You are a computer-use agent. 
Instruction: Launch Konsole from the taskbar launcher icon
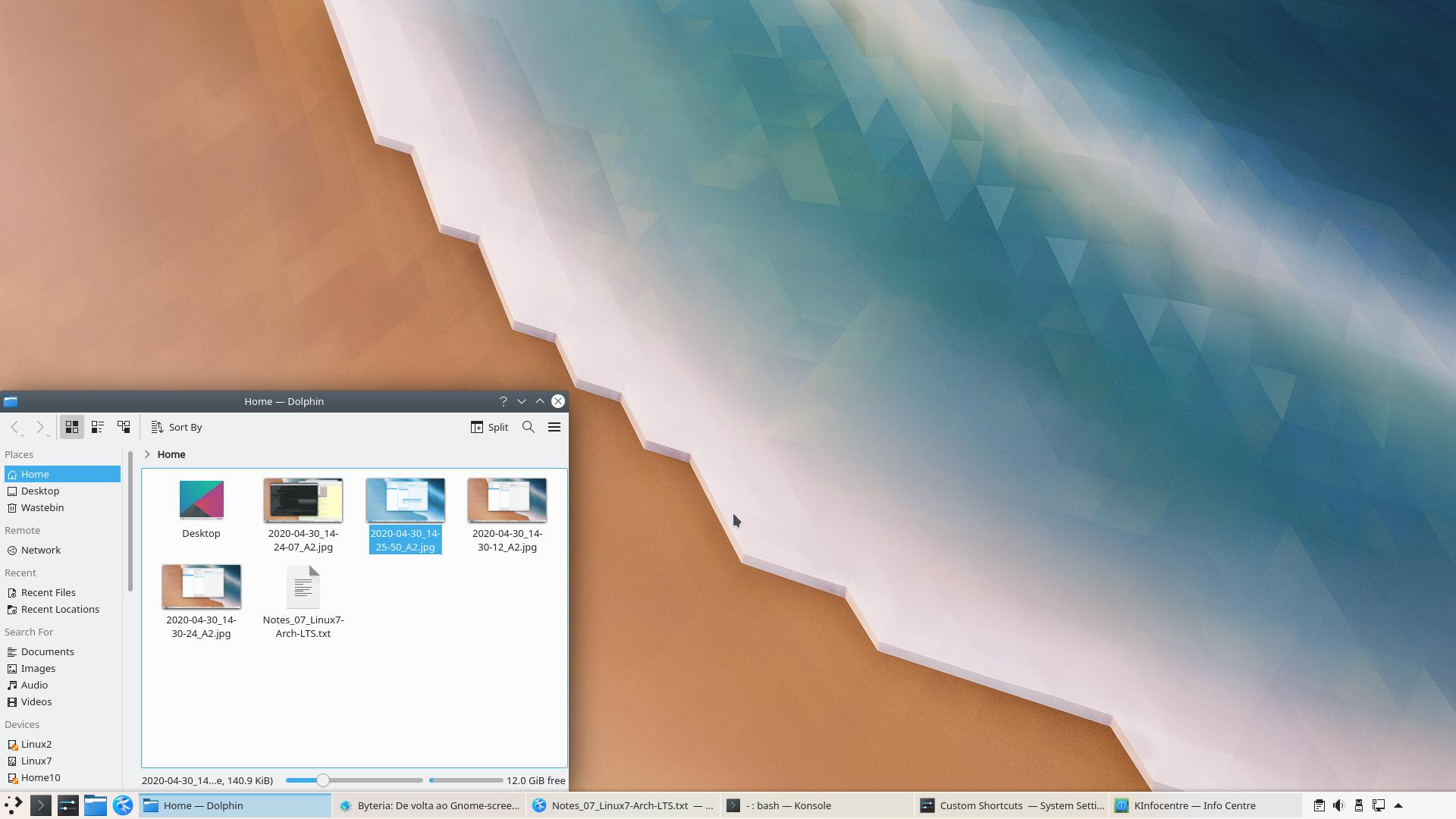click(x=41, y=805)
